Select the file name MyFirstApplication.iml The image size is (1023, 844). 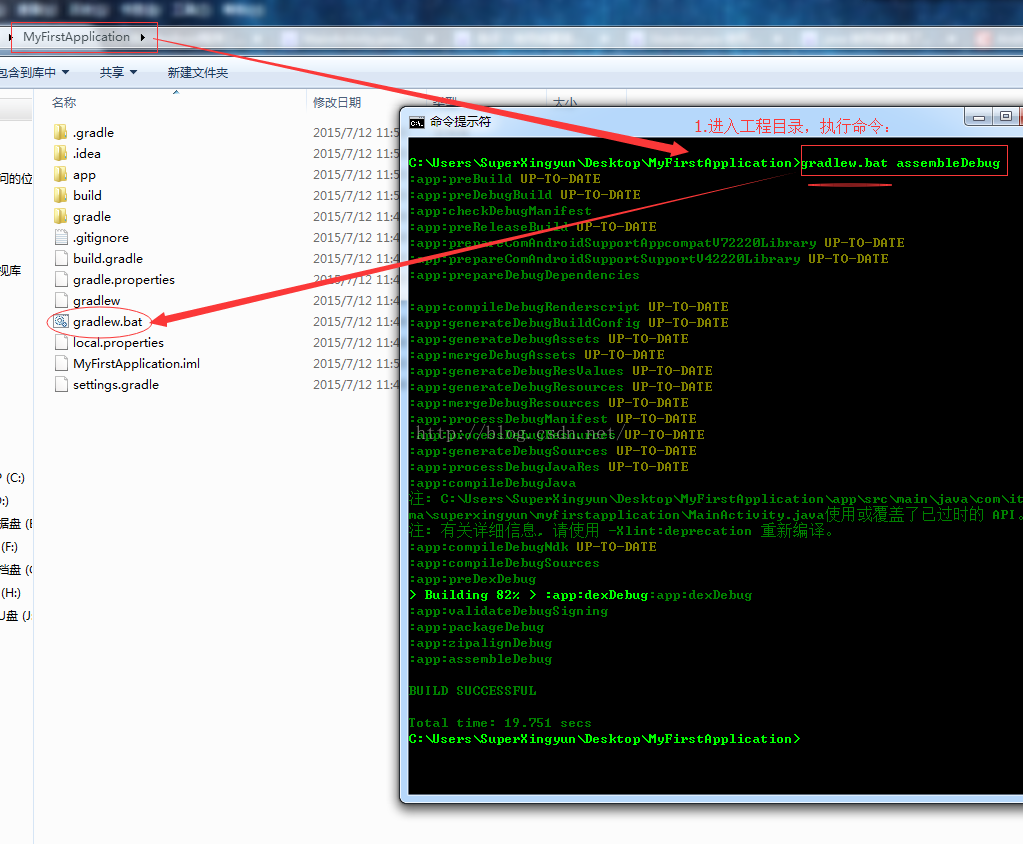[136, 363]
